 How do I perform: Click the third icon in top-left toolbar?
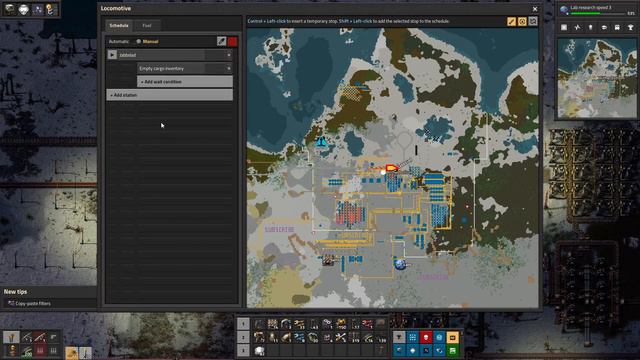[x=38, y=9]
